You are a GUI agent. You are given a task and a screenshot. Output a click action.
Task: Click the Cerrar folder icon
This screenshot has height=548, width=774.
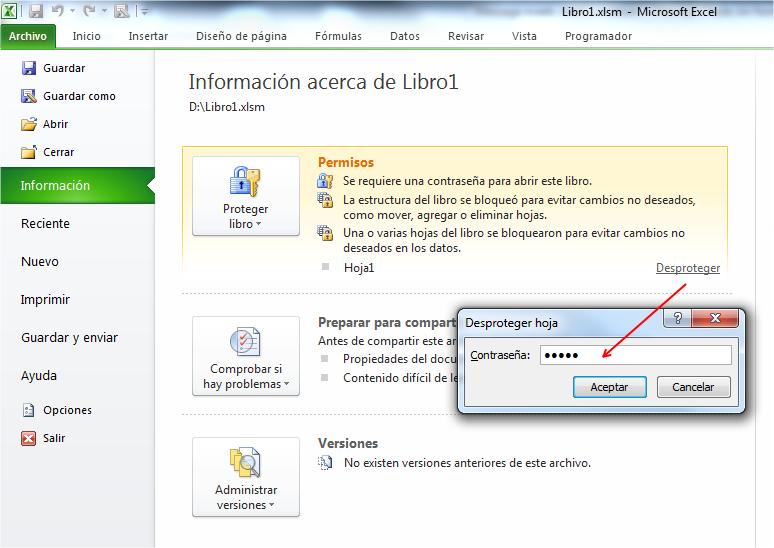[x=29, y=152]
